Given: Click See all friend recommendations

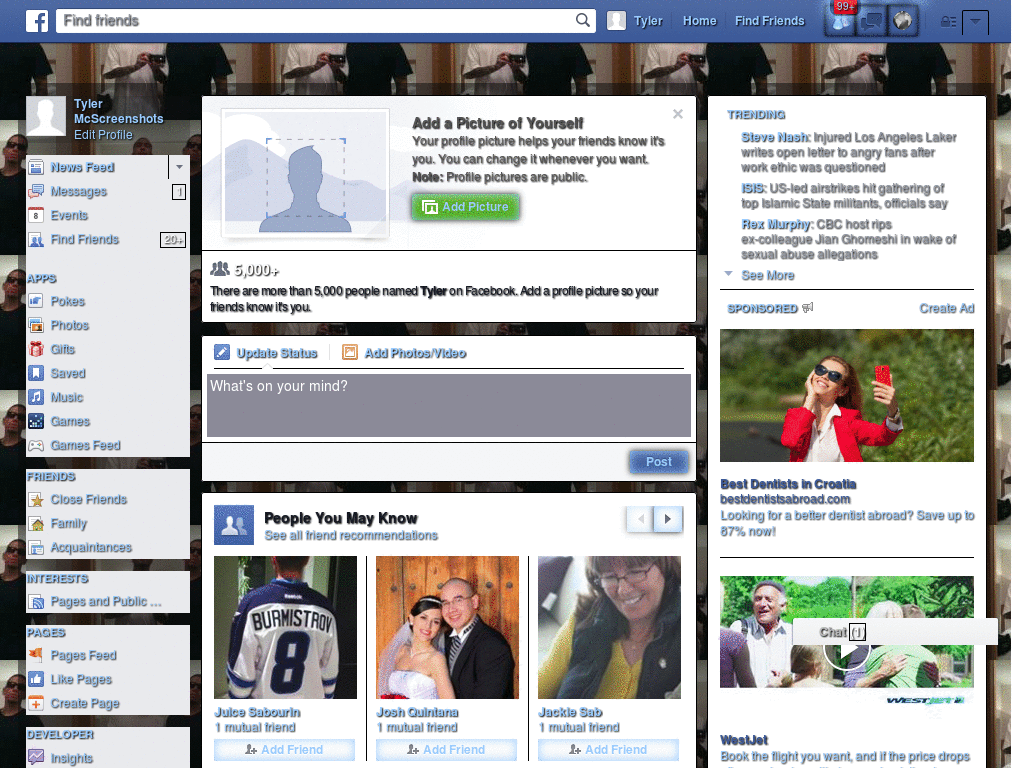Looking at the screenshot, I should (351, 536).
